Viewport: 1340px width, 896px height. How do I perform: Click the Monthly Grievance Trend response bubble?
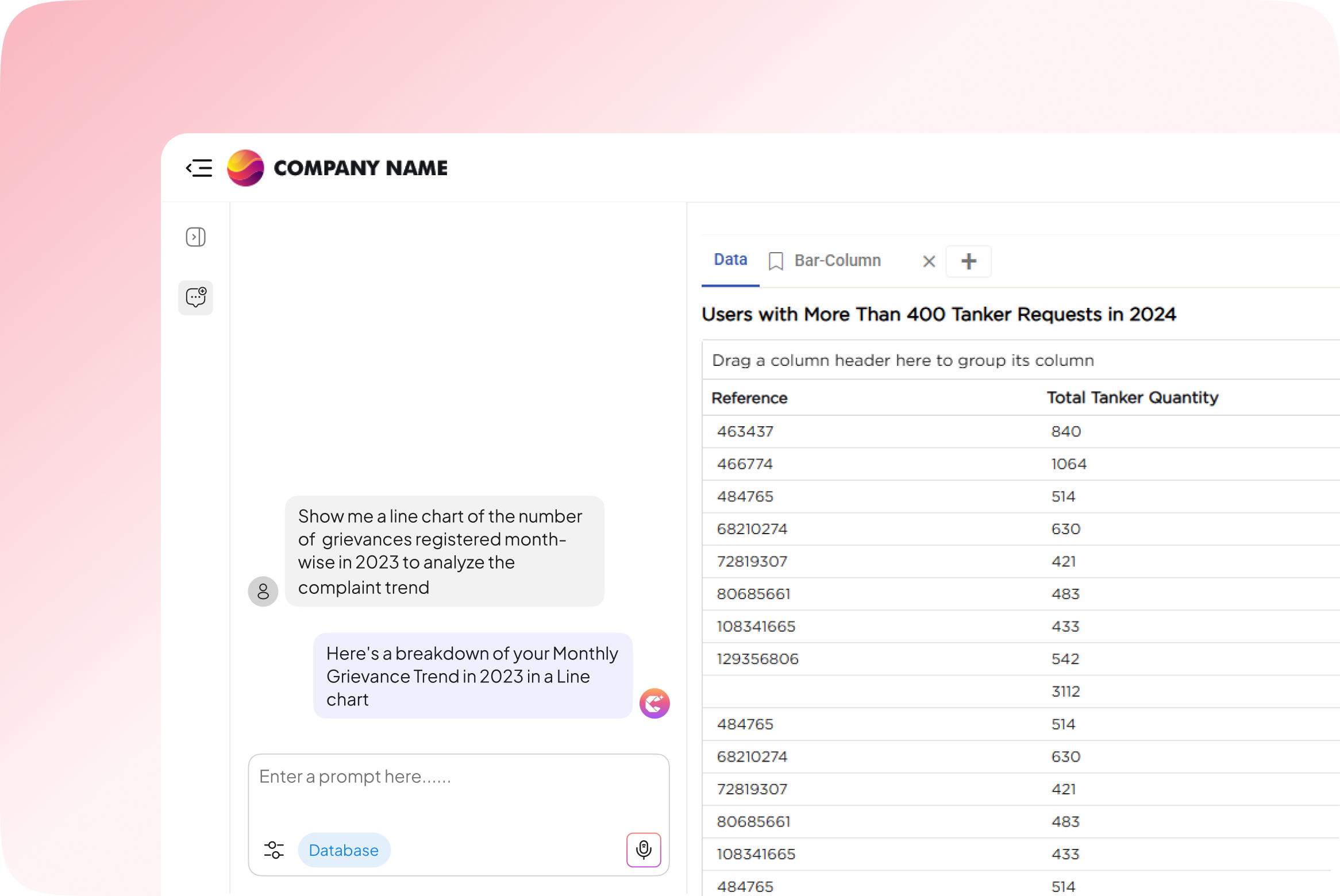(472, 676)
